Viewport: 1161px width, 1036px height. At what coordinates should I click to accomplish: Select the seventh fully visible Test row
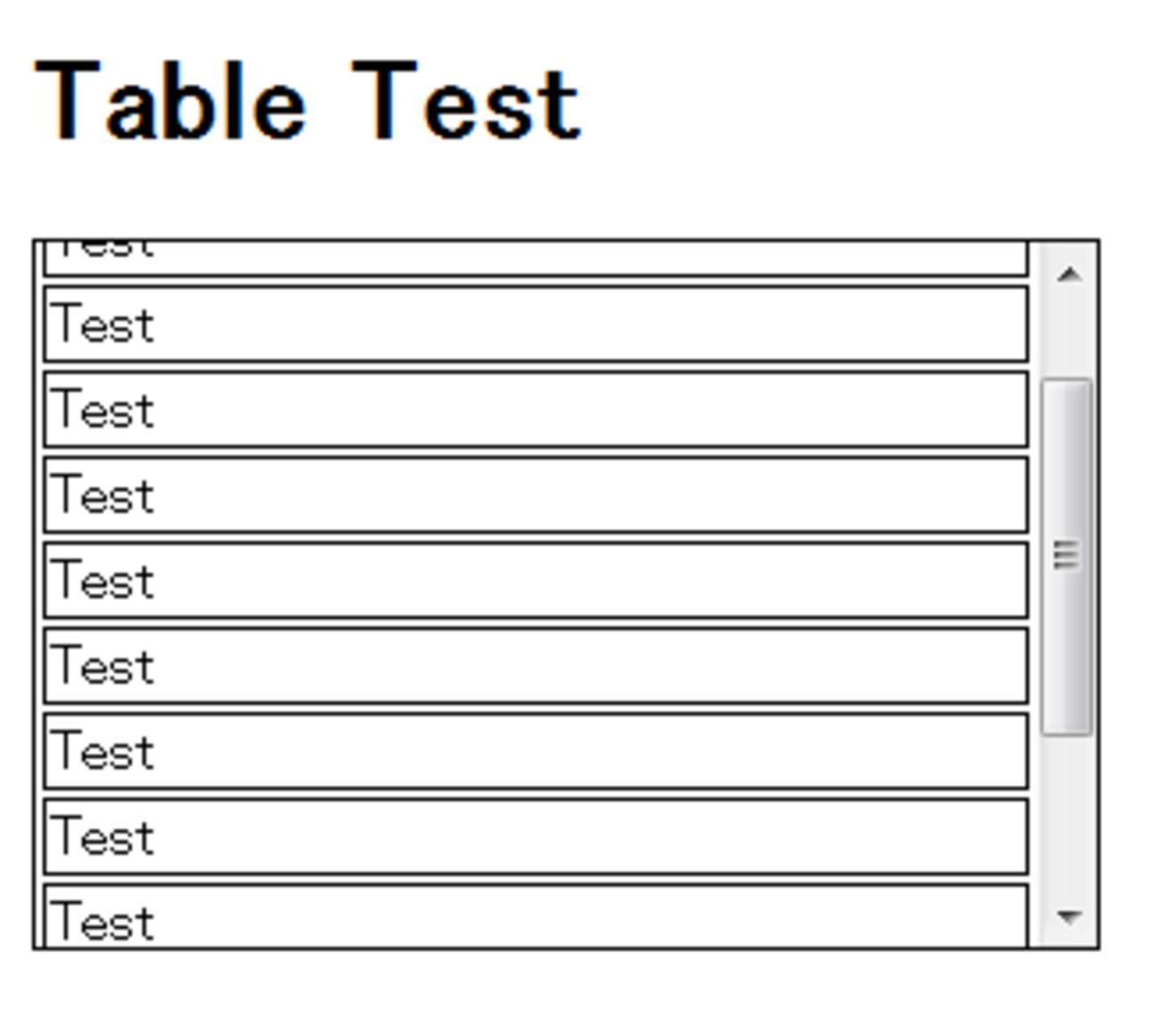536,837
